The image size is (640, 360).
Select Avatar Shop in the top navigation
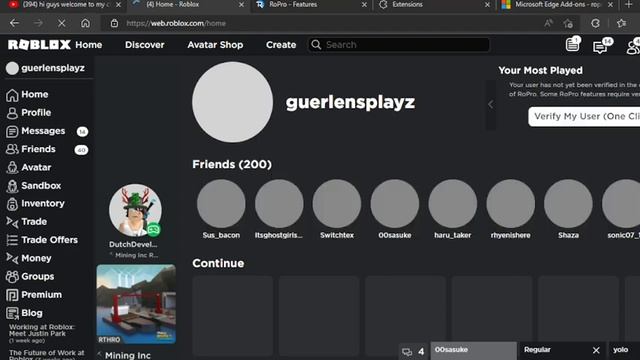click(215, 45)
